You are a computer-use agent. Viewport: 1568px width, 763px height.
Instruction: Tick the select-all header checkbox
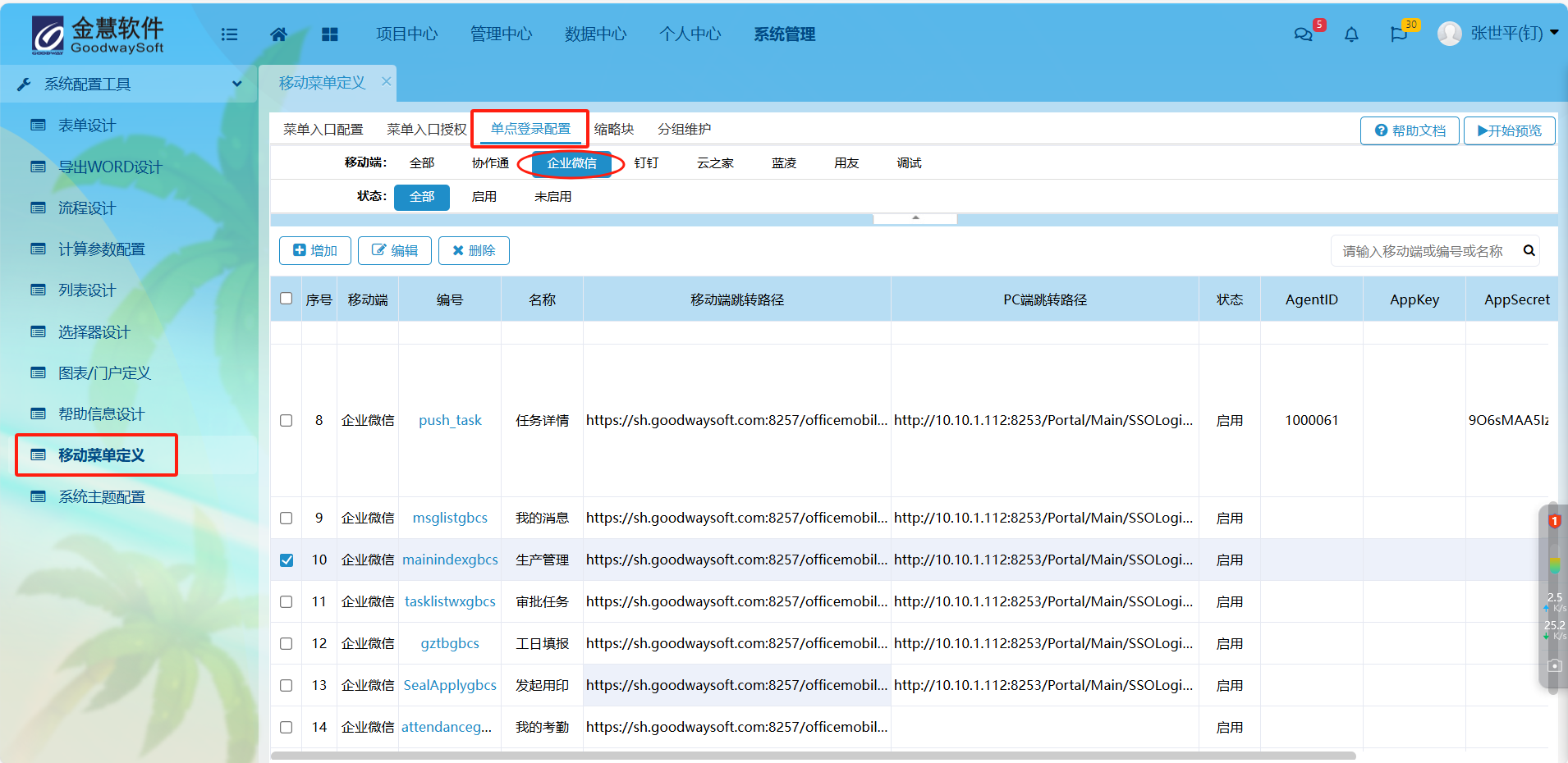[286, 299]
